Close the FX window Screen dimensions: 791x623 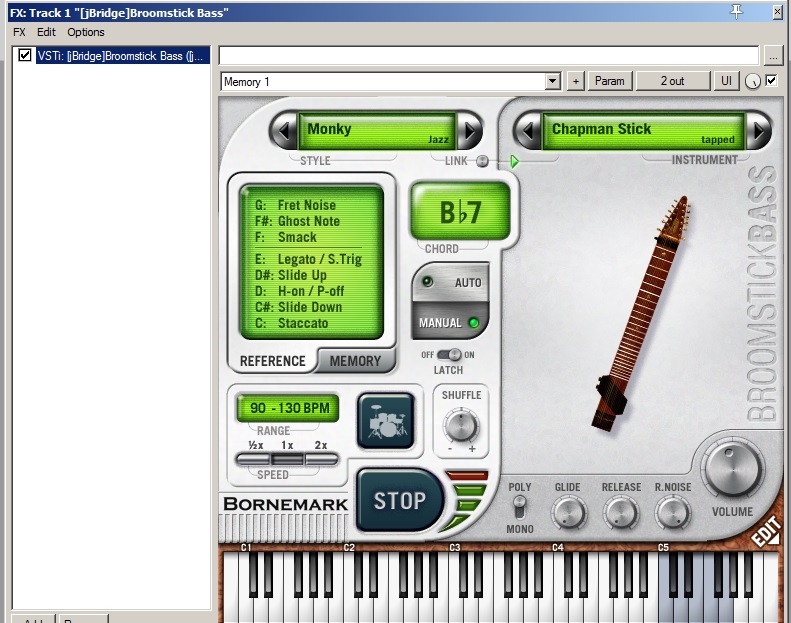click(777, 12)
